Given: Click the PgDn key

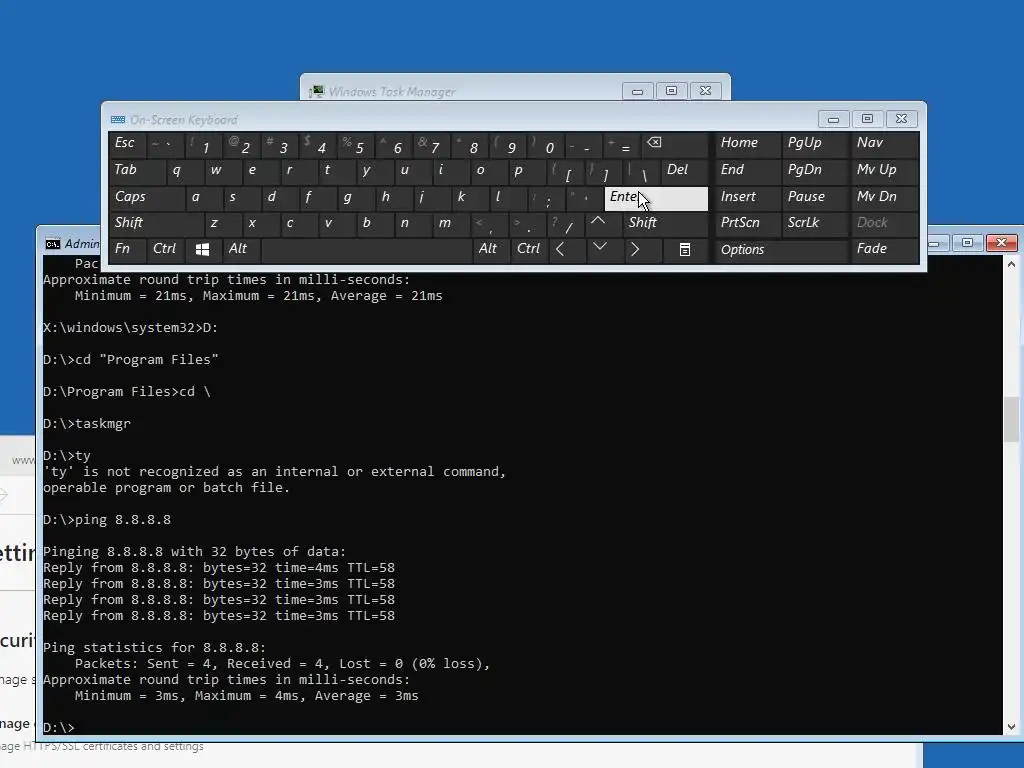Looking at the screenshot, I should 816,170.
